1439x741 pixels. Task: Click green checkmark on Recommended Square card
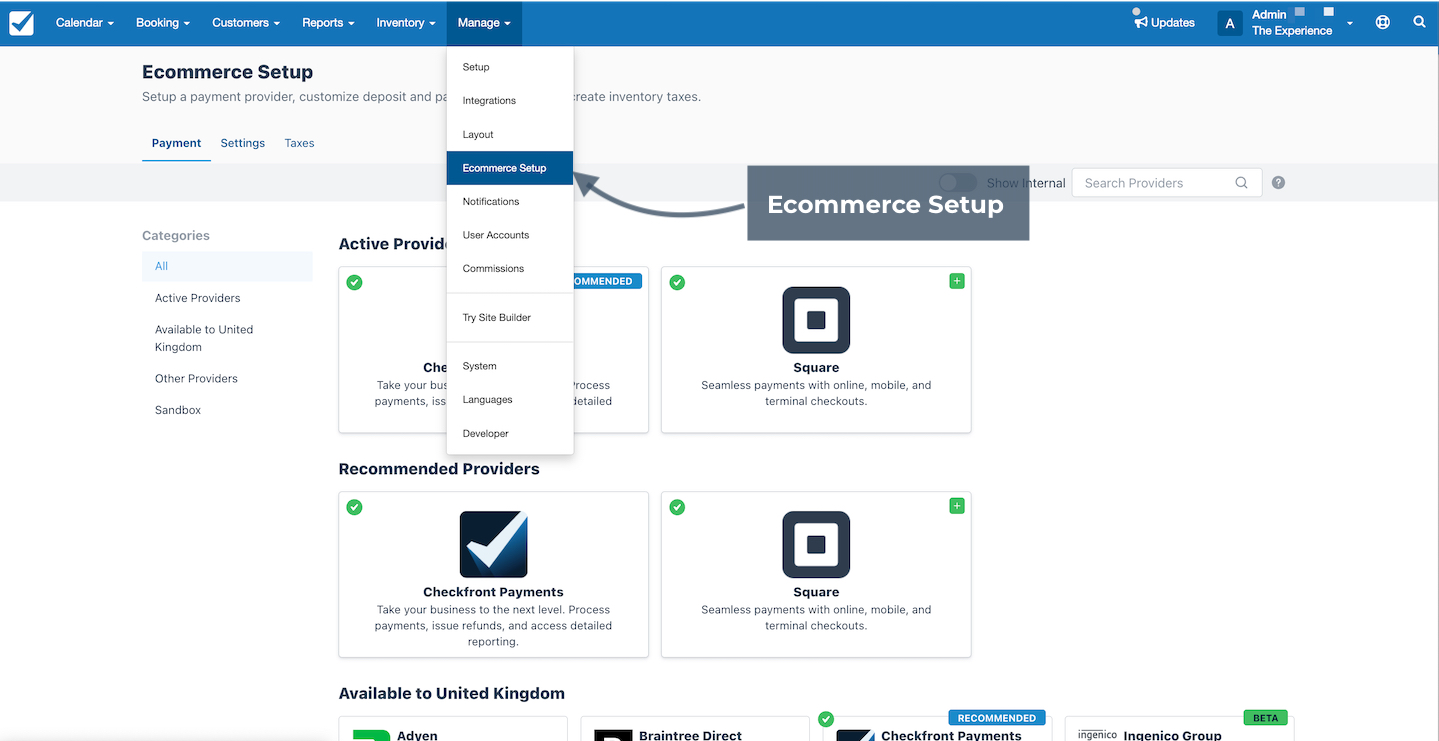pos(677,508)
